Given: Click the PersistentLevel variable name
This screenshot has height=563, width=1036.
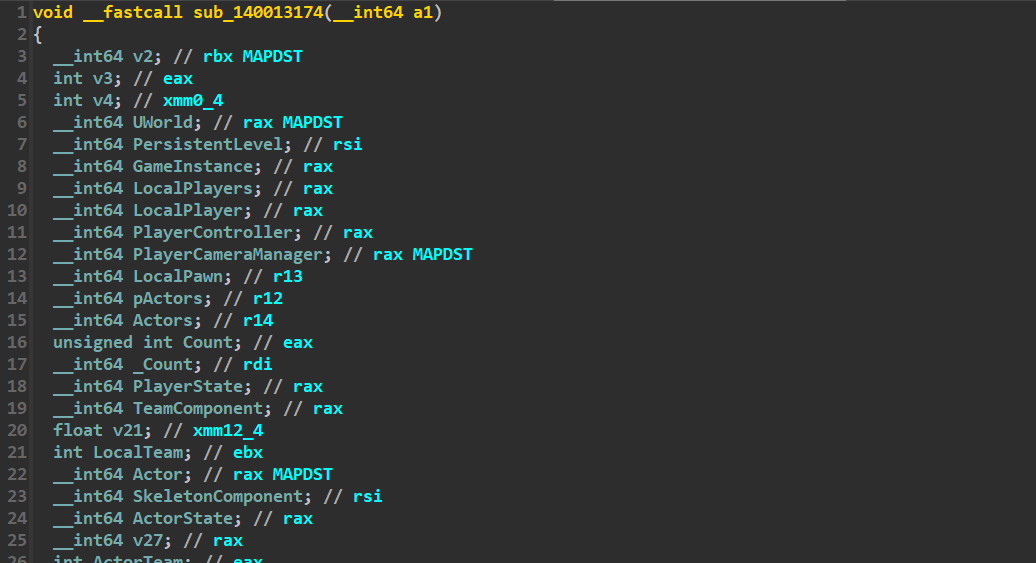Looking at the screenshot, I should [x=207, y=144].
